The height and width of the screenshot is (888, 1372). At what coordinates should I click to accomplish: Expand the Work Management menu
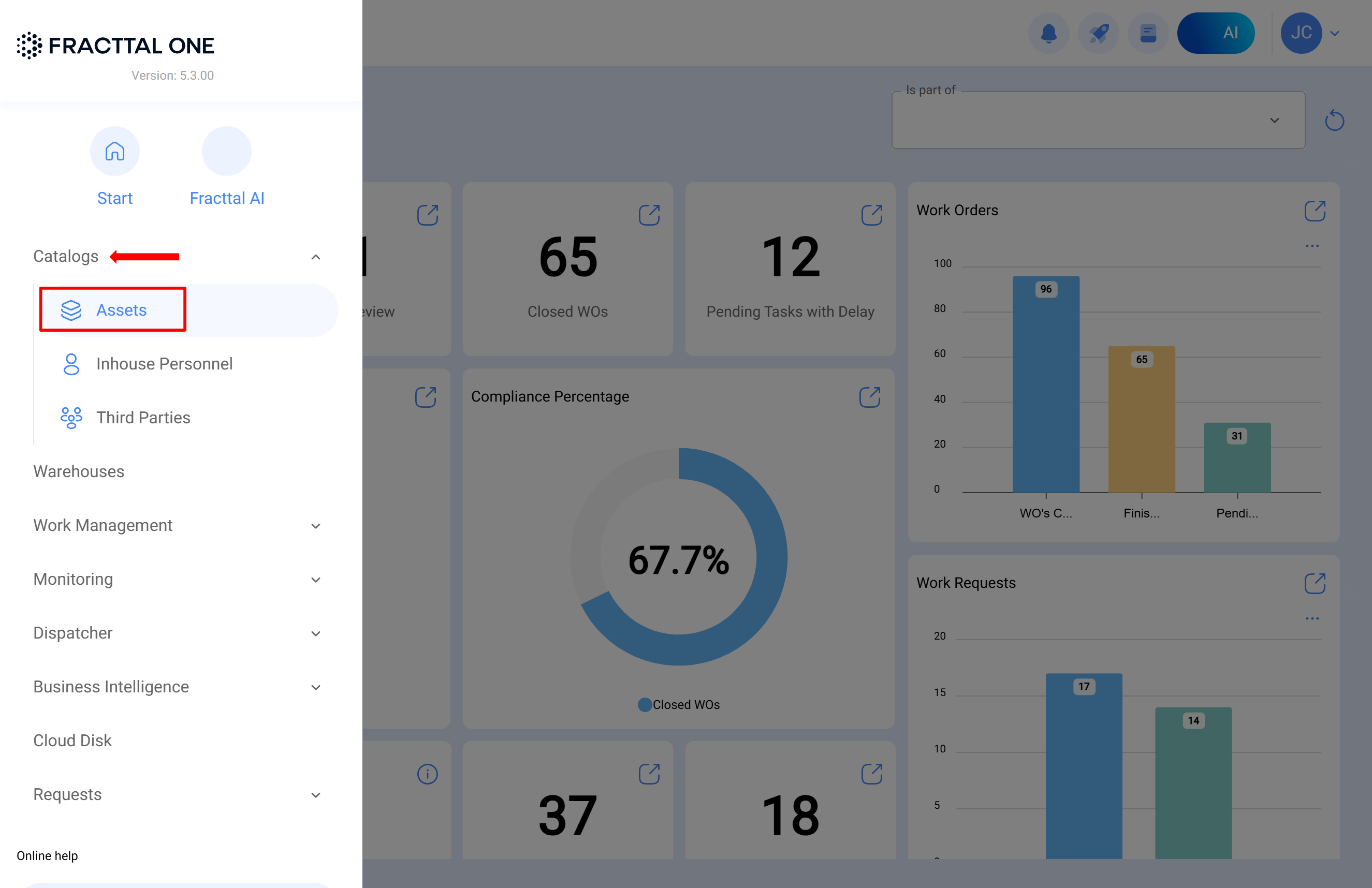315,526
